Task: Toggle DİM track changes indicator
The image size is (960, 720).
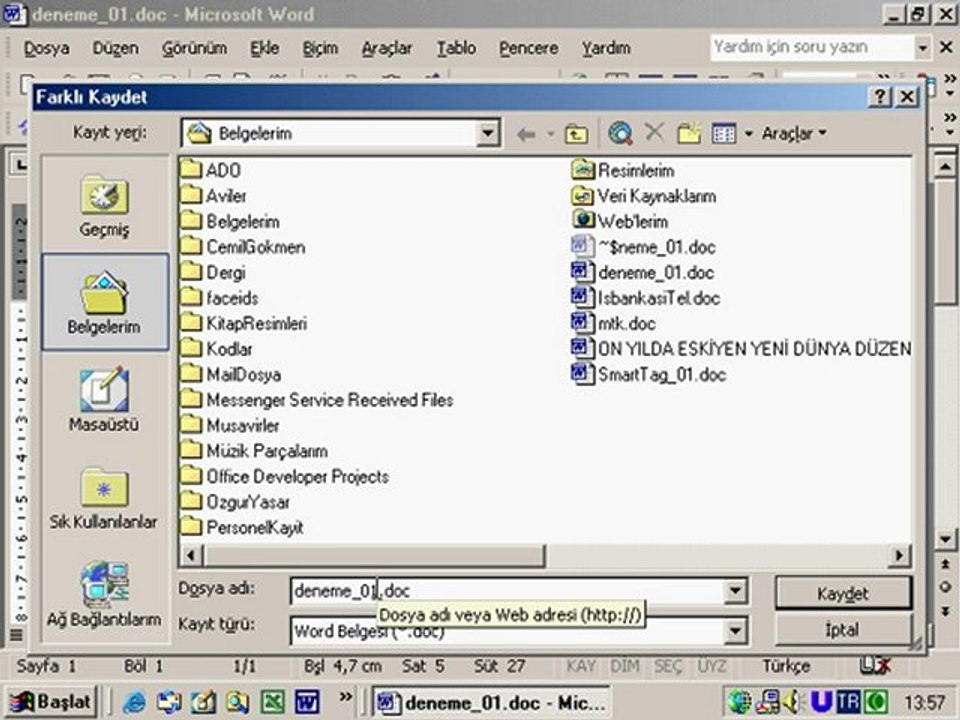Action: [x=624, y=666]
